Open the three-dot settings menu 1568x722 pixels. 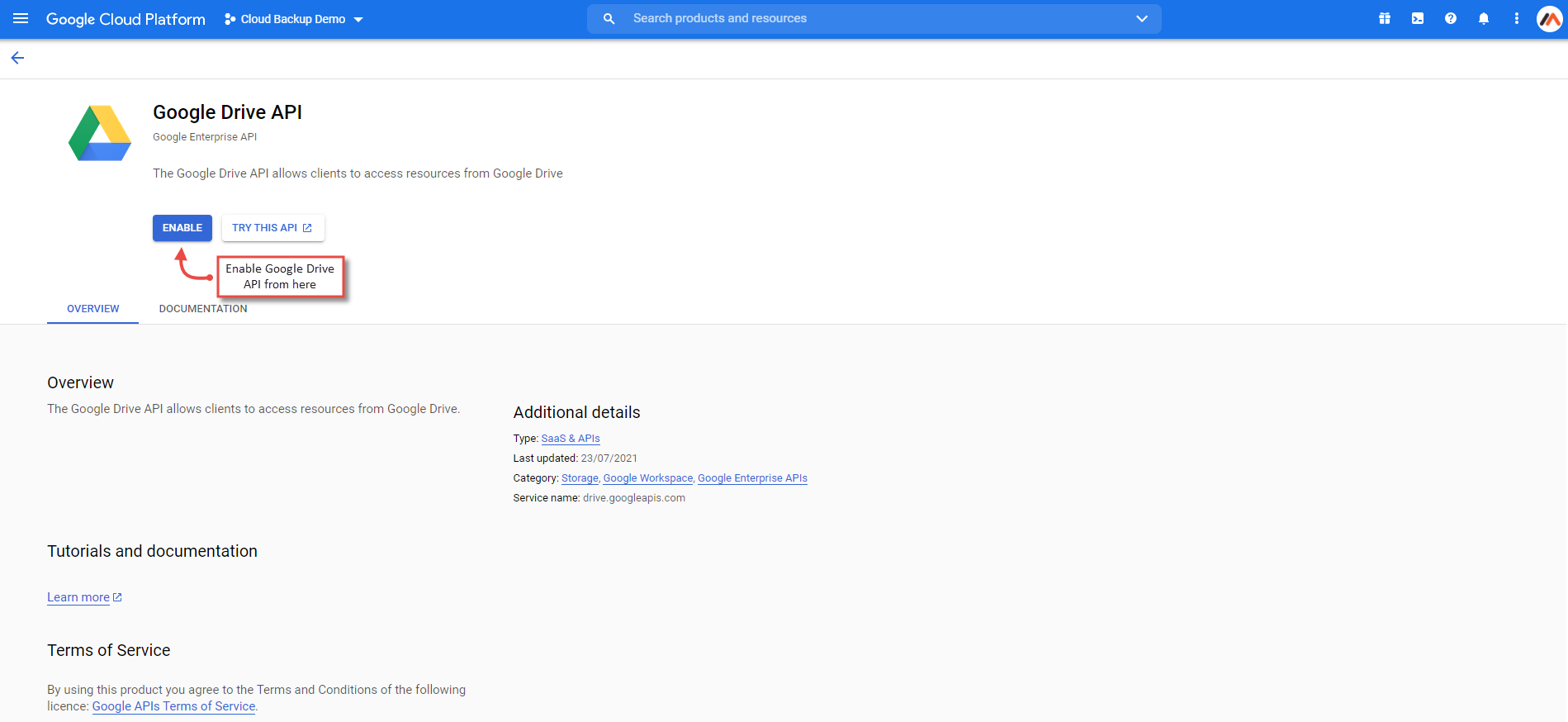(1517, 18)
